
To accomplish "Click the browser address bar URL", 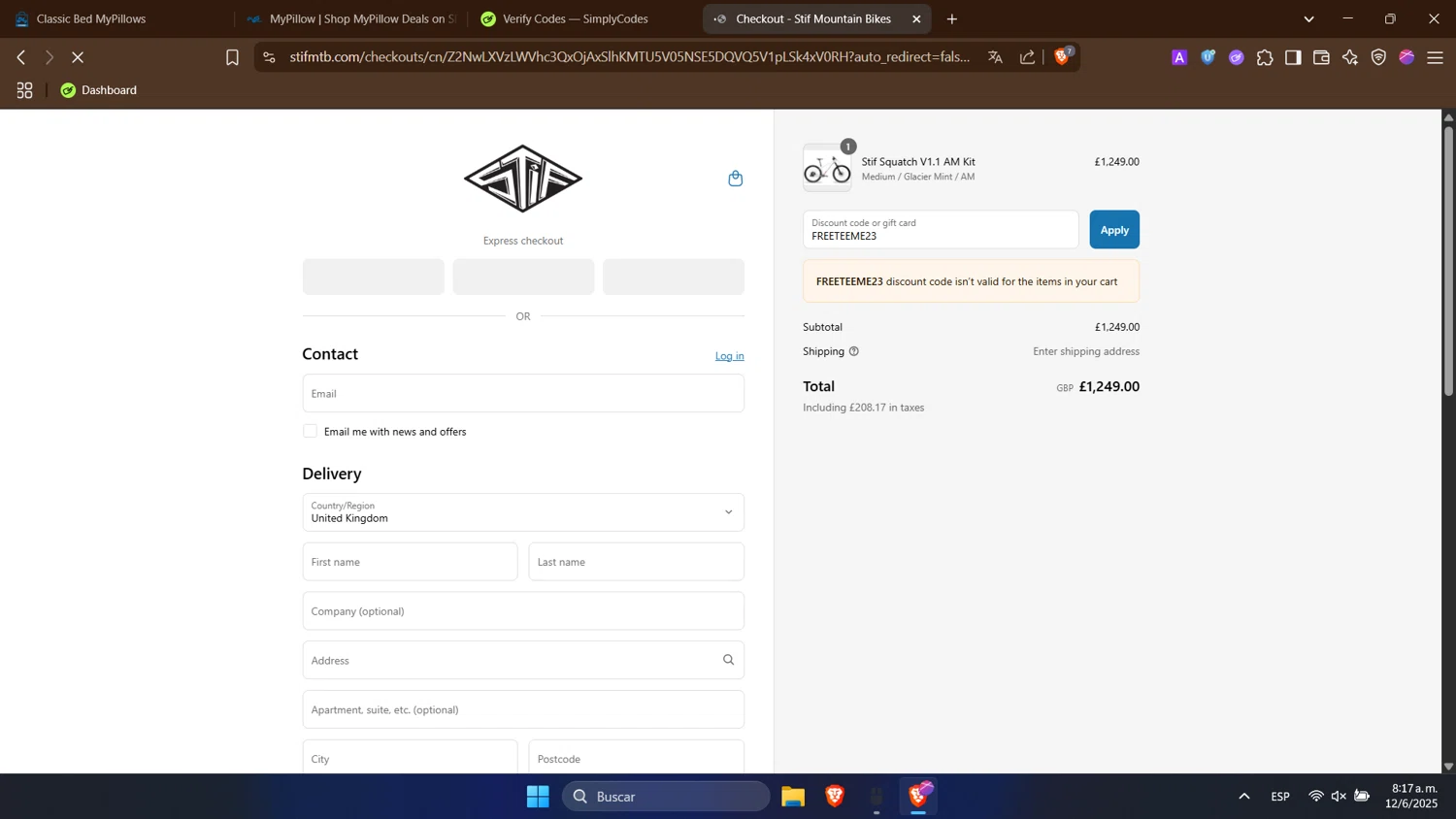I will tap(629, 57).
